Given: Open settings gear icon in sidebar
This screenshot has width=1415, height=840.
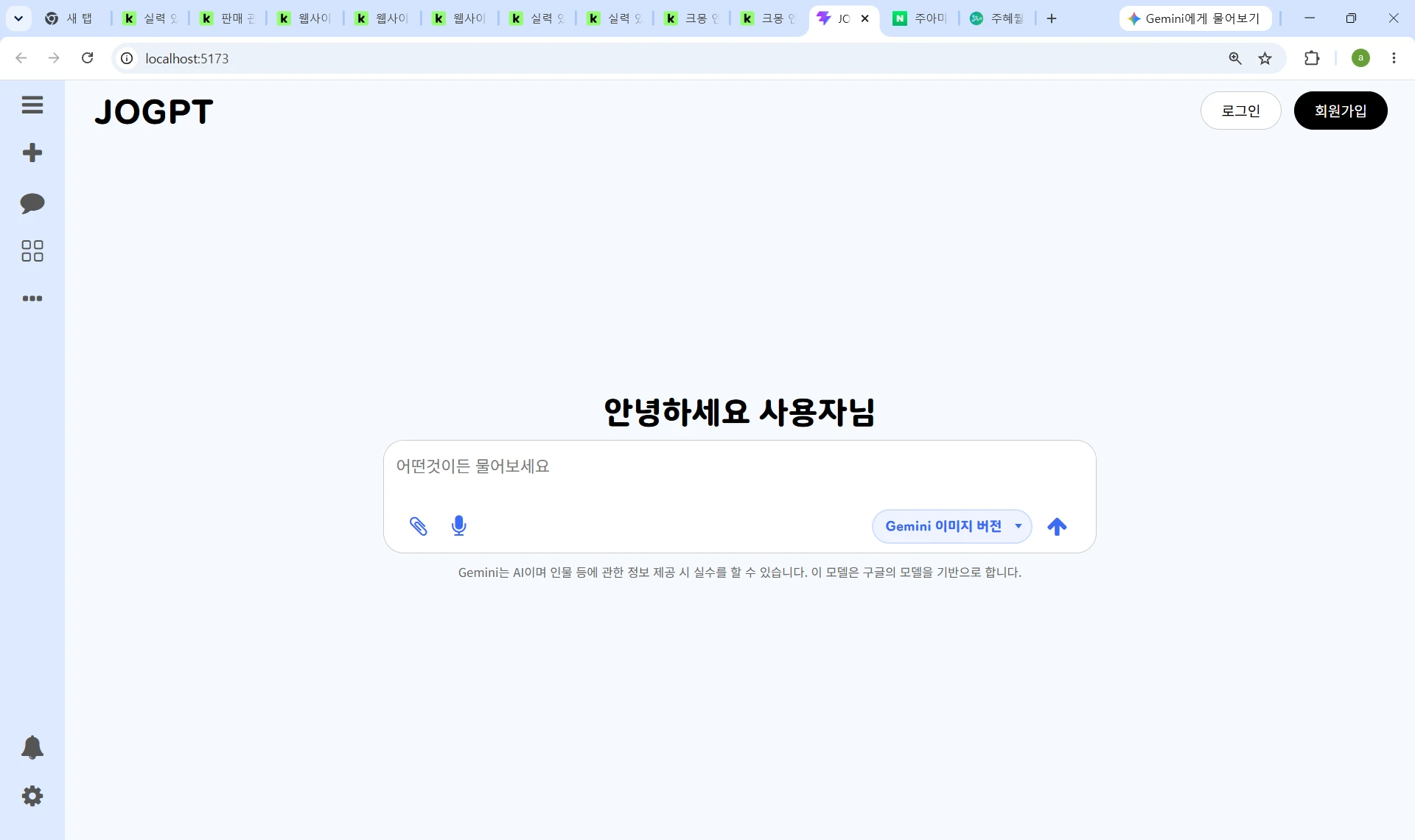Looking at the screenshot, I should [32, 796].
